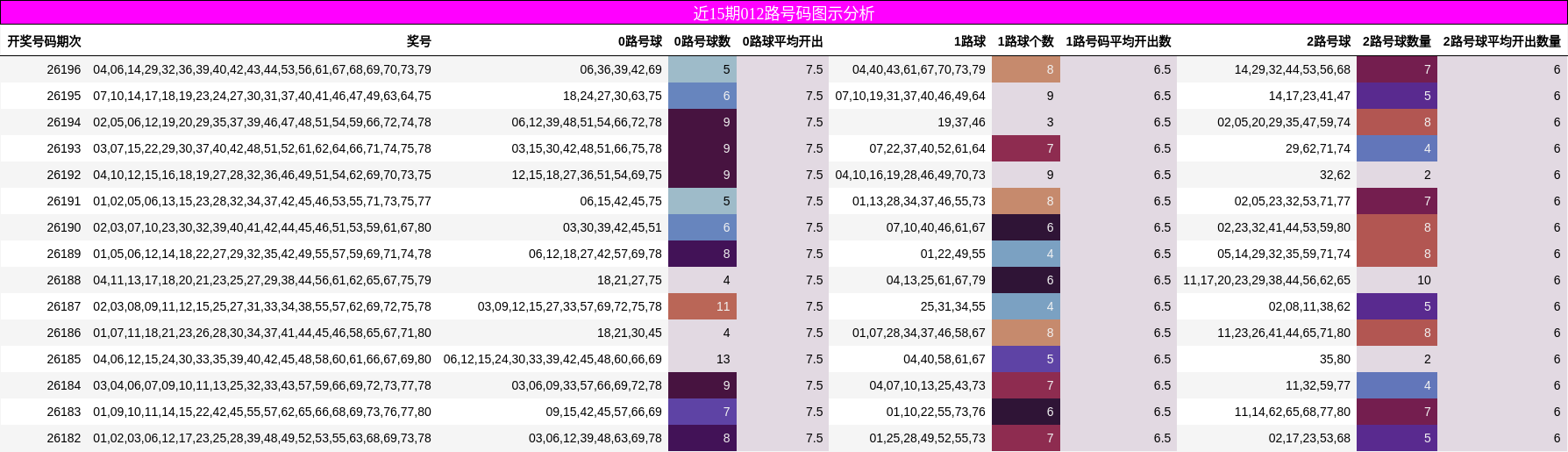Screen dimensions: 1568x452
Task: Click 奖号 cell starting 01,02,03,06,12
Action: [x=262, y=438]
